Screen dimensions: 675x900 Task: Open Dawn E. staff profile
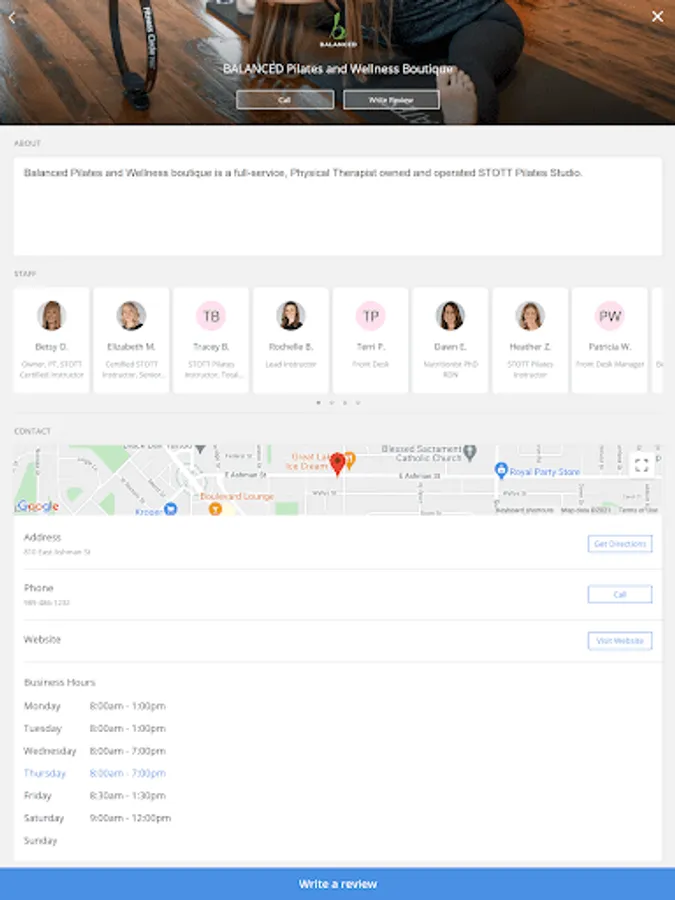tap(451, 340)
